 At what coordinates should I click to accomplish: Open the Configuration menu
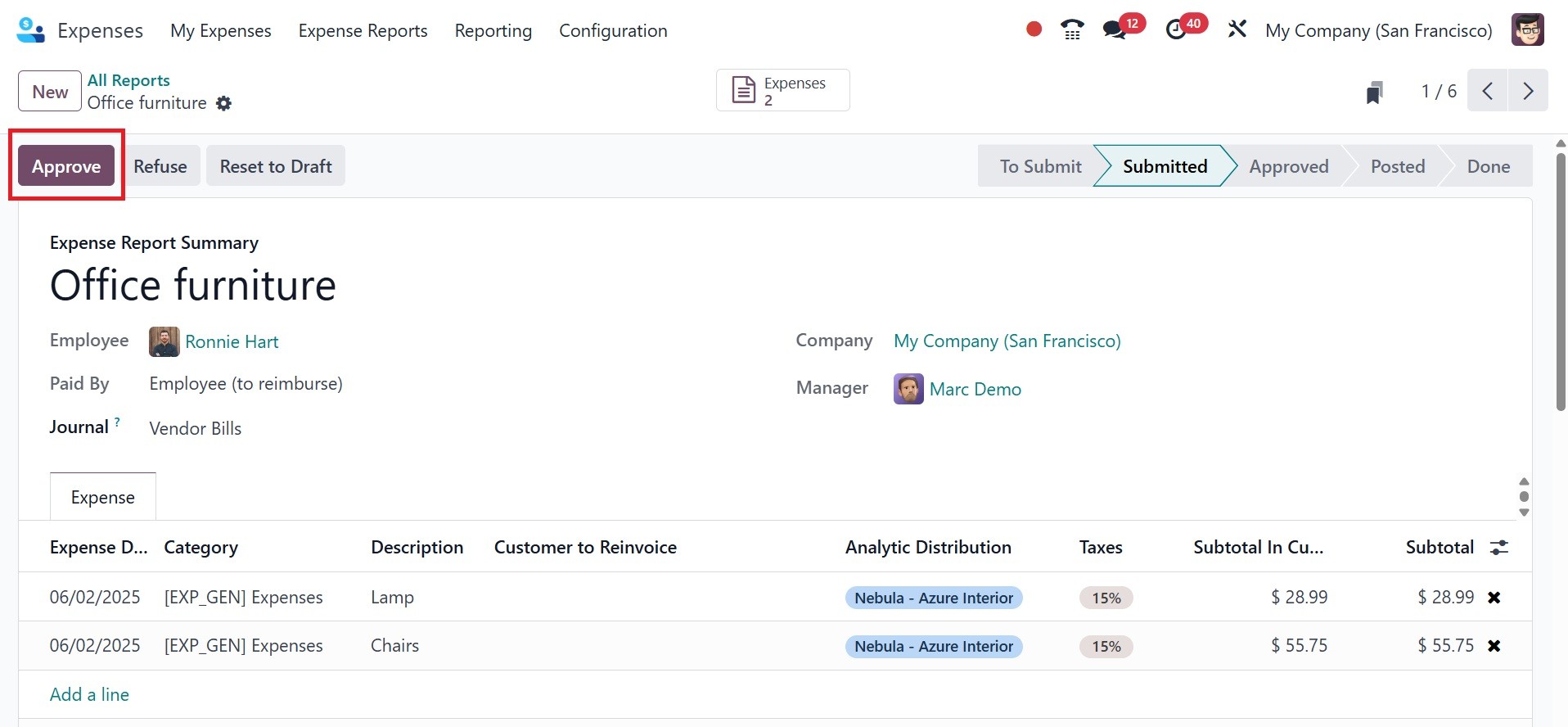coord(613,30)
